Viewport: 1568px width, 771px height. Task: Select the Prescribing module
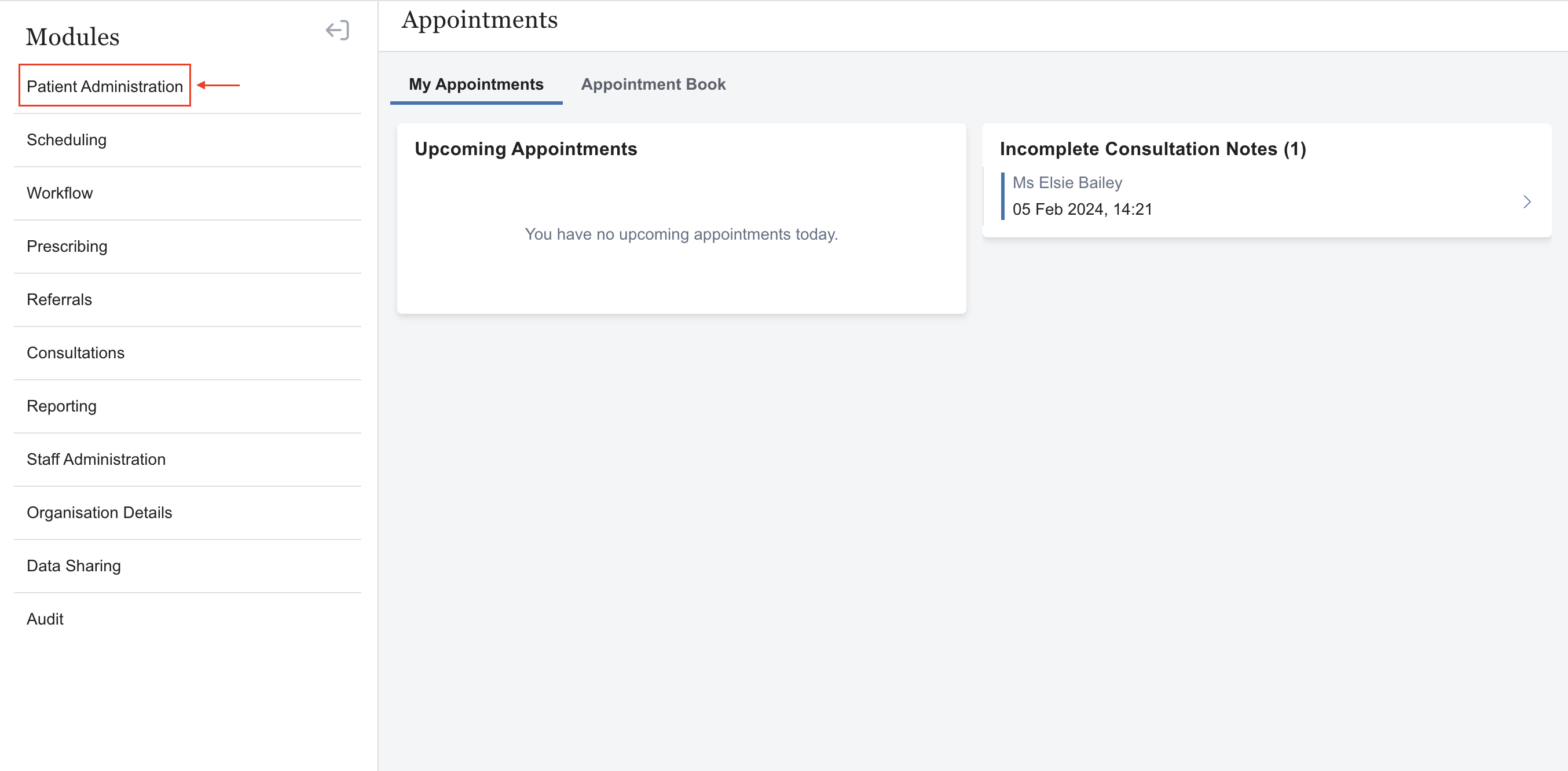(67, 247)
